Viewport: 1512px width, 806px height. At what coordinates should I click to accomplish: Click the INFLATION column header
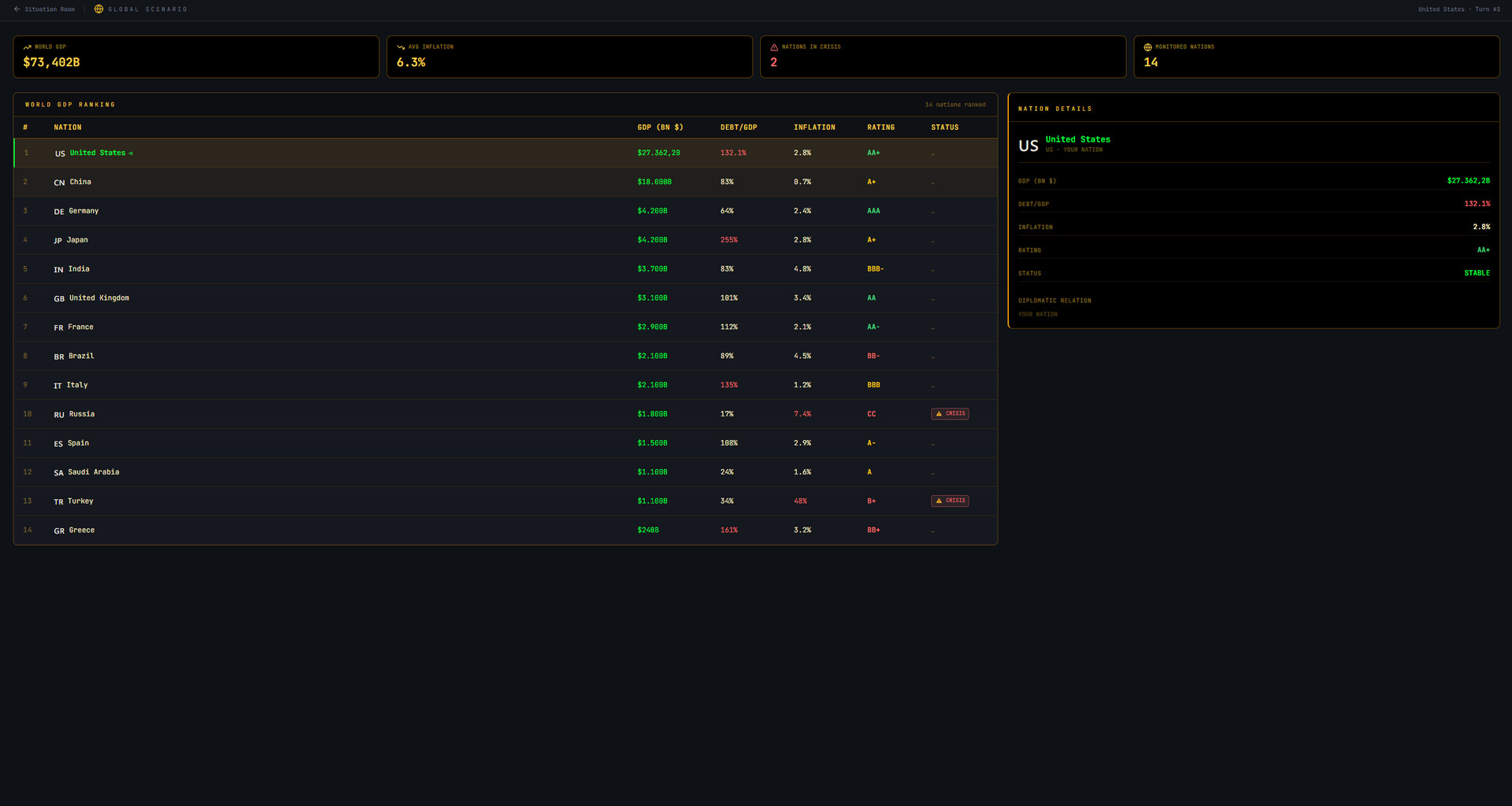click(814, 128)
